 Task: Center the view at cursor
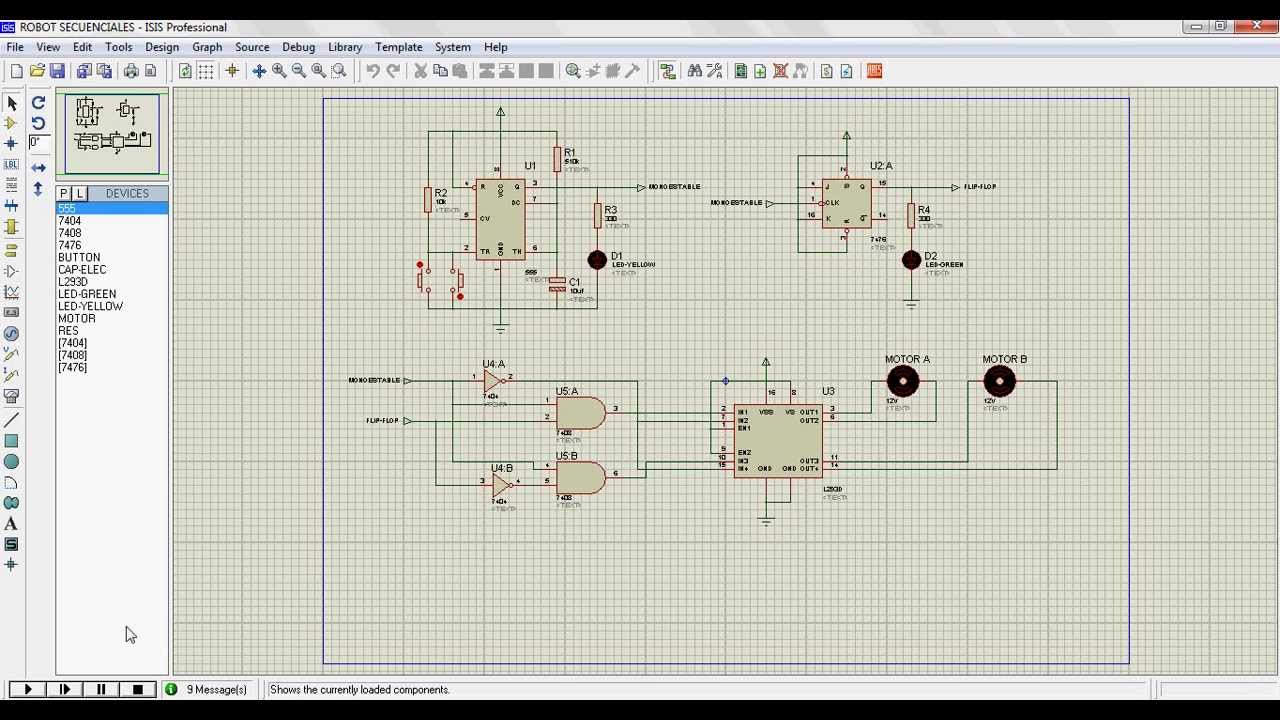[x=259, y=71]
